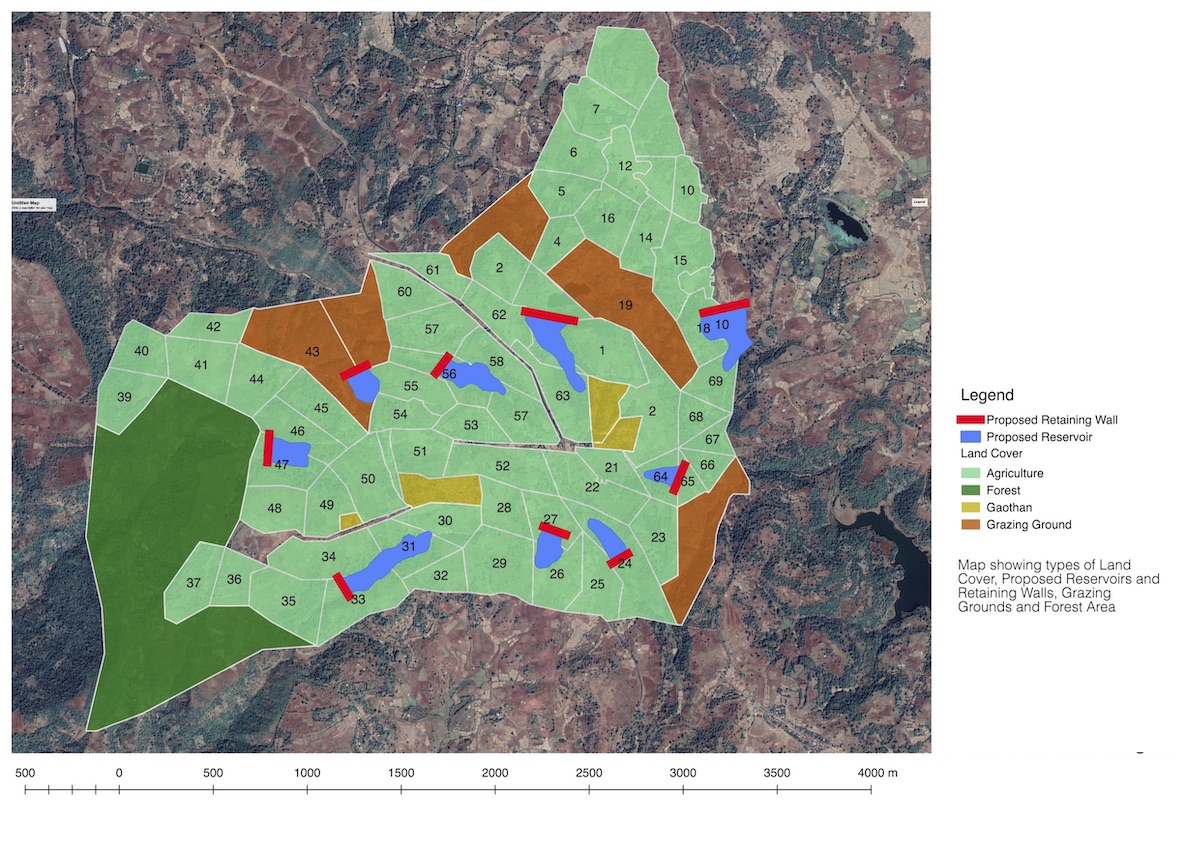Click the Gaothan legend color swatch
Screen dimensions: 1200x848
[x=970, y=507]
